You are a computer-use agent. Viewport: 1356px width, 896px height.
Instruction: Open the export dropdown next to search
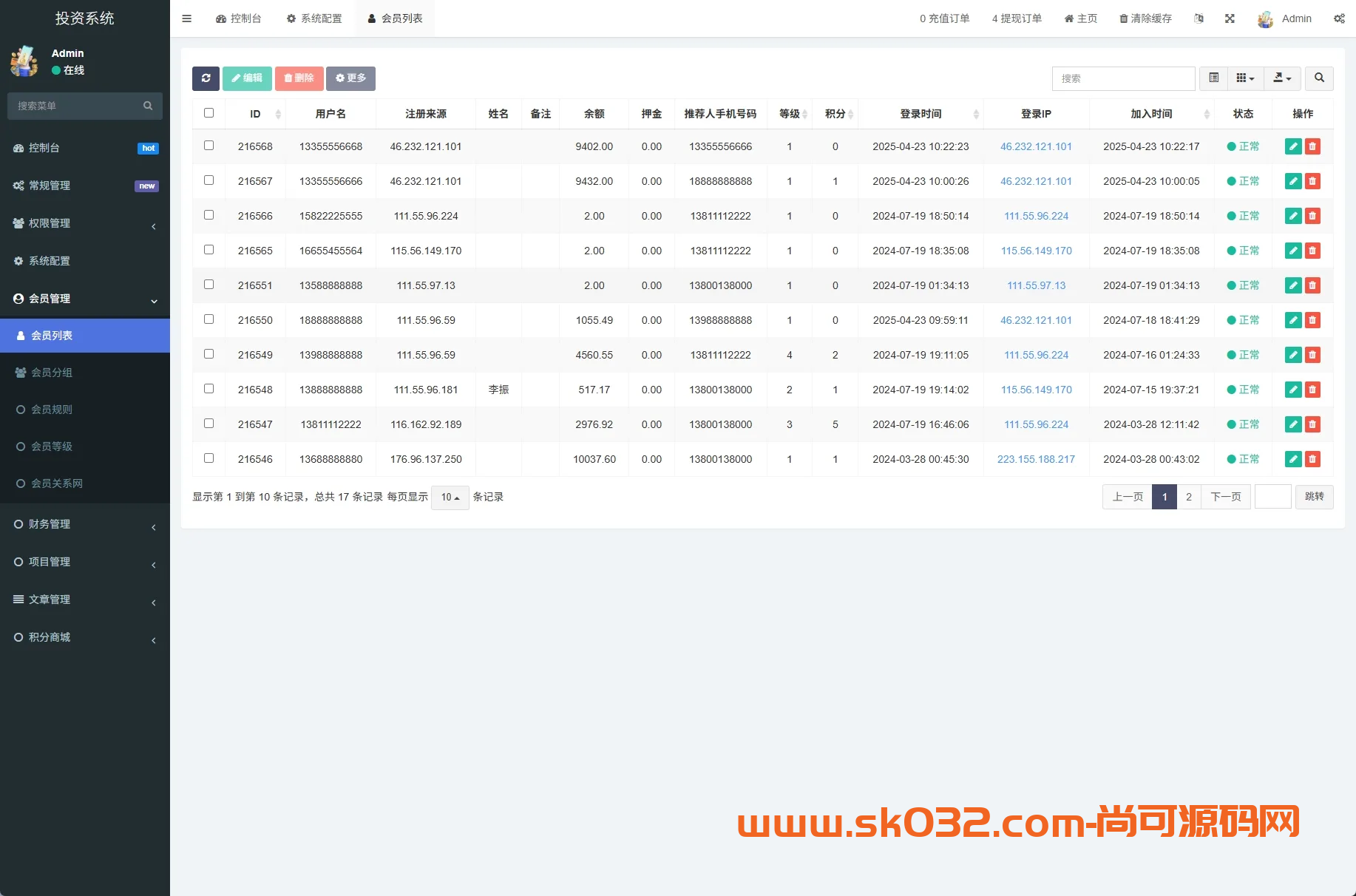(x=1283, y=78)
